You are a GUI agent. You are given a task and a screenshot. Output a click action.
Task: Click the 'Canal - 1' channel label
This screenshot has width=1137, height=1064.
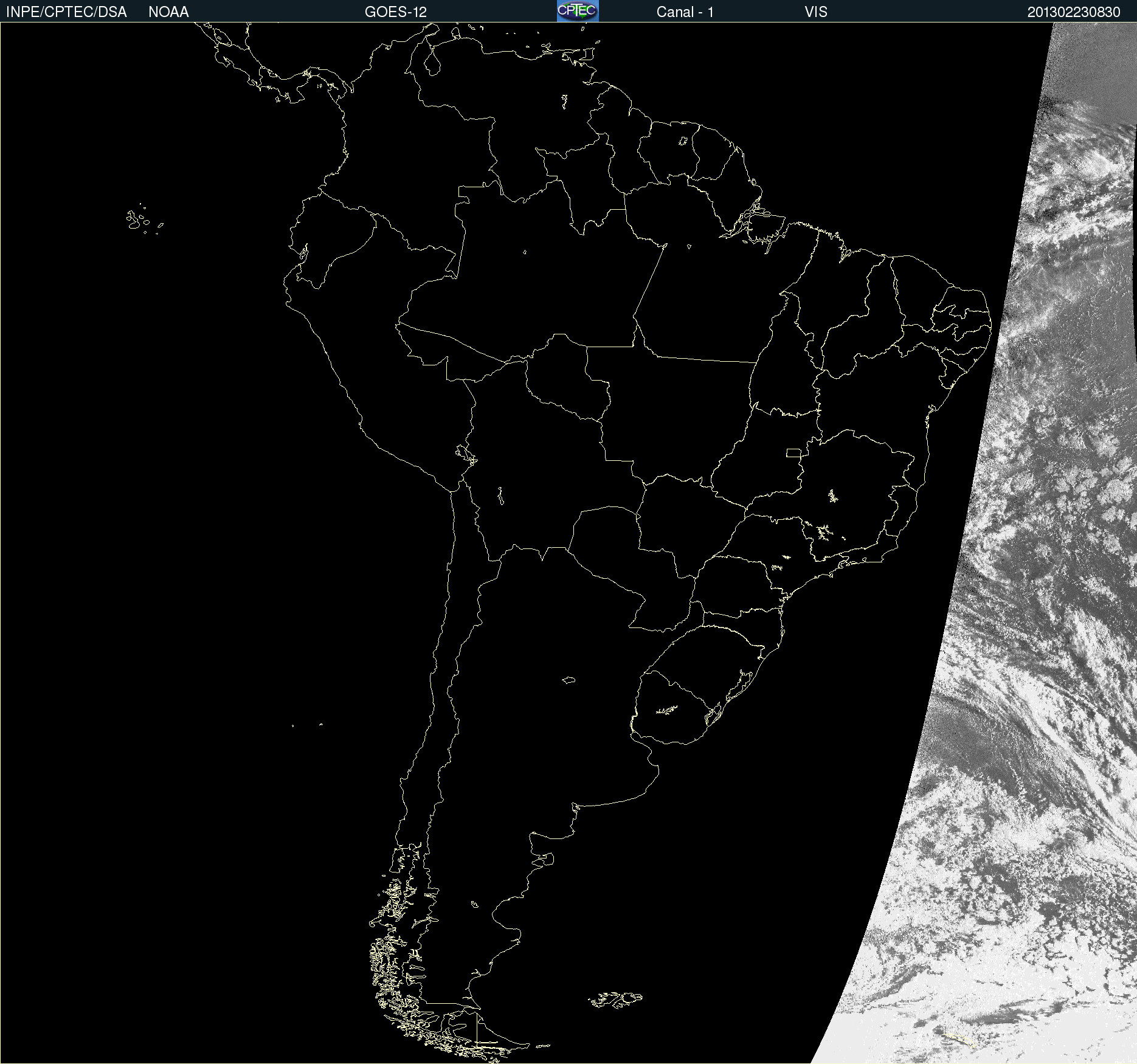pyautogui.click(x=685, y=12)
